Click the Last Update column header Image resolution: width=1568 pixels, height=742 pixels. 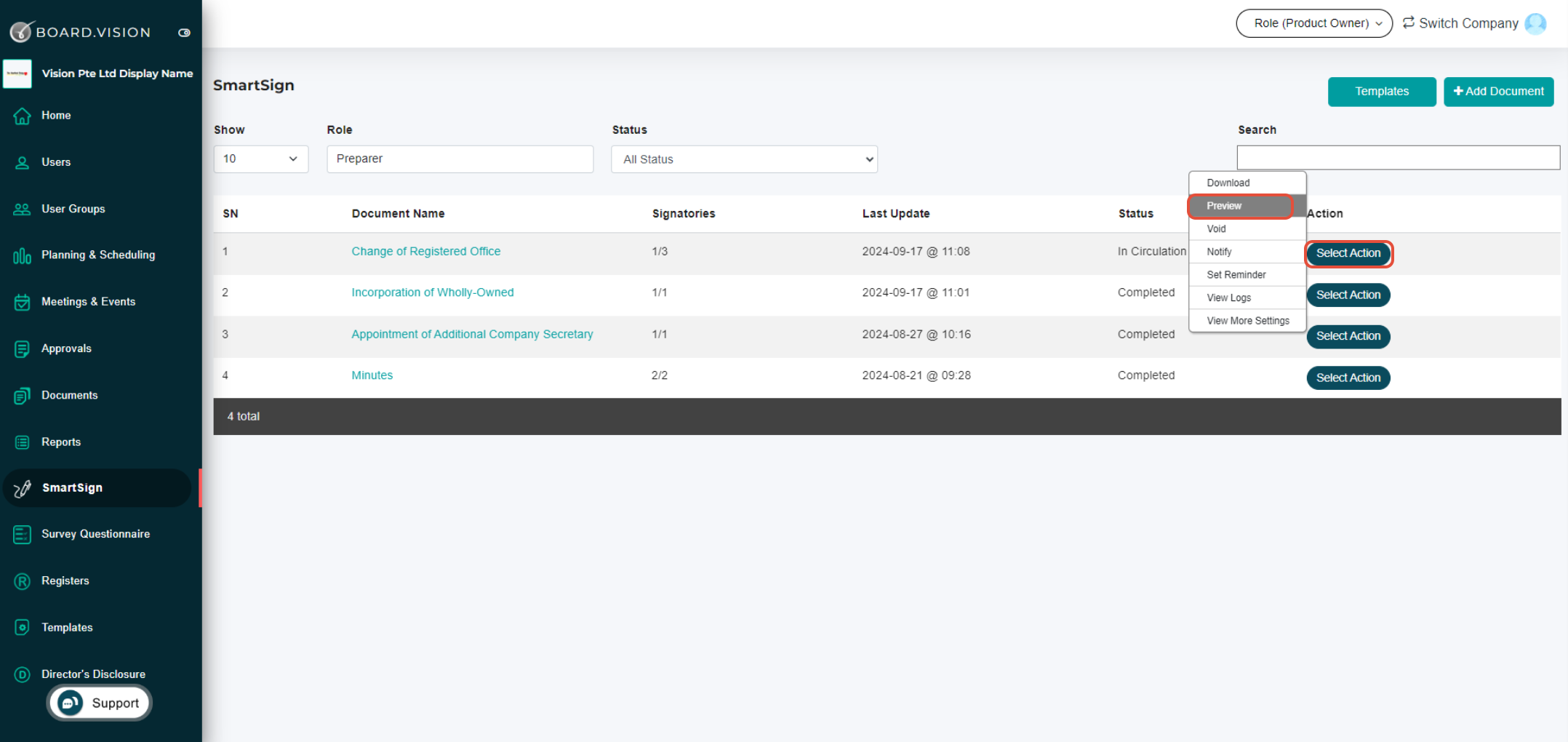point(896,213)
